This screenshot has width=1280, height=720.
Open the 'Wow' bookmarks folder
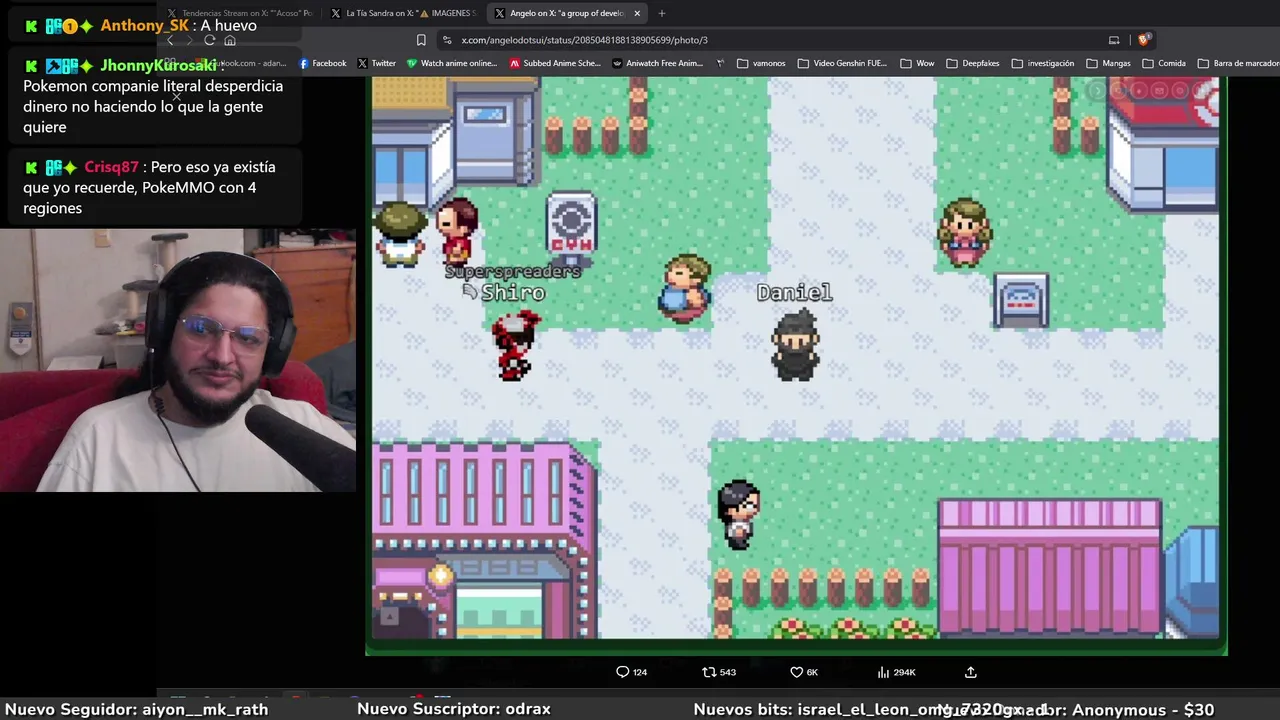917,63
